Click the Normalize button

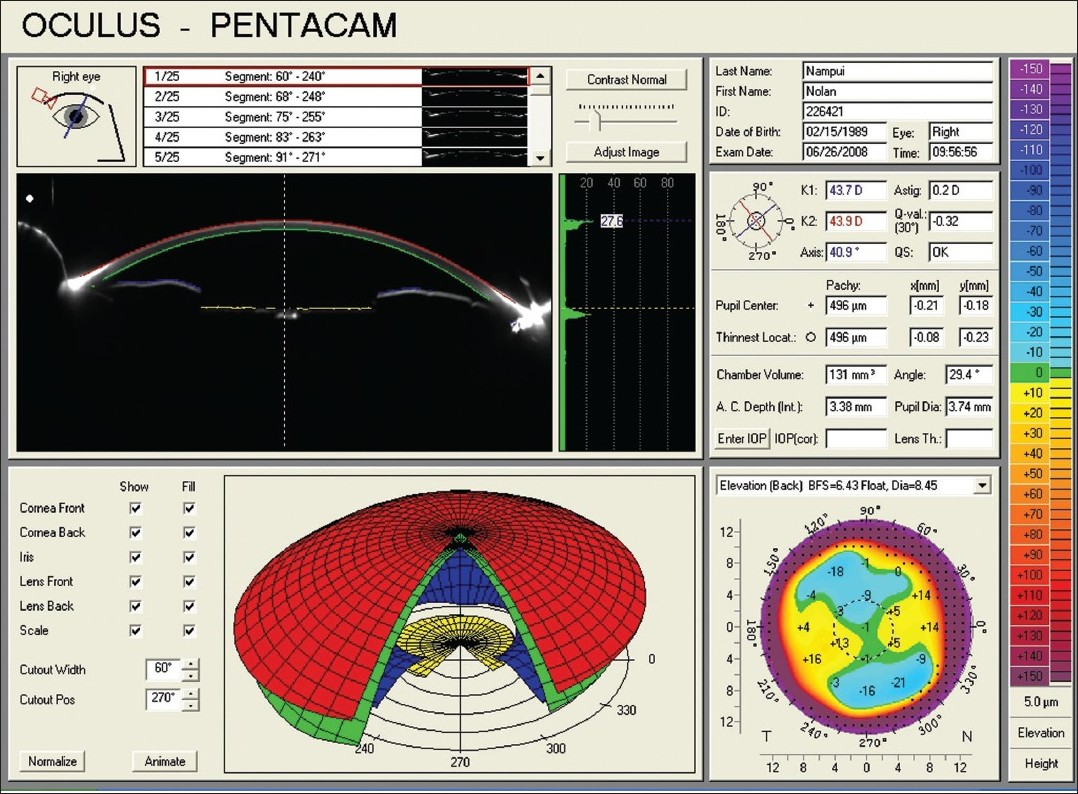pyautogui.click(x=52, y=761)
